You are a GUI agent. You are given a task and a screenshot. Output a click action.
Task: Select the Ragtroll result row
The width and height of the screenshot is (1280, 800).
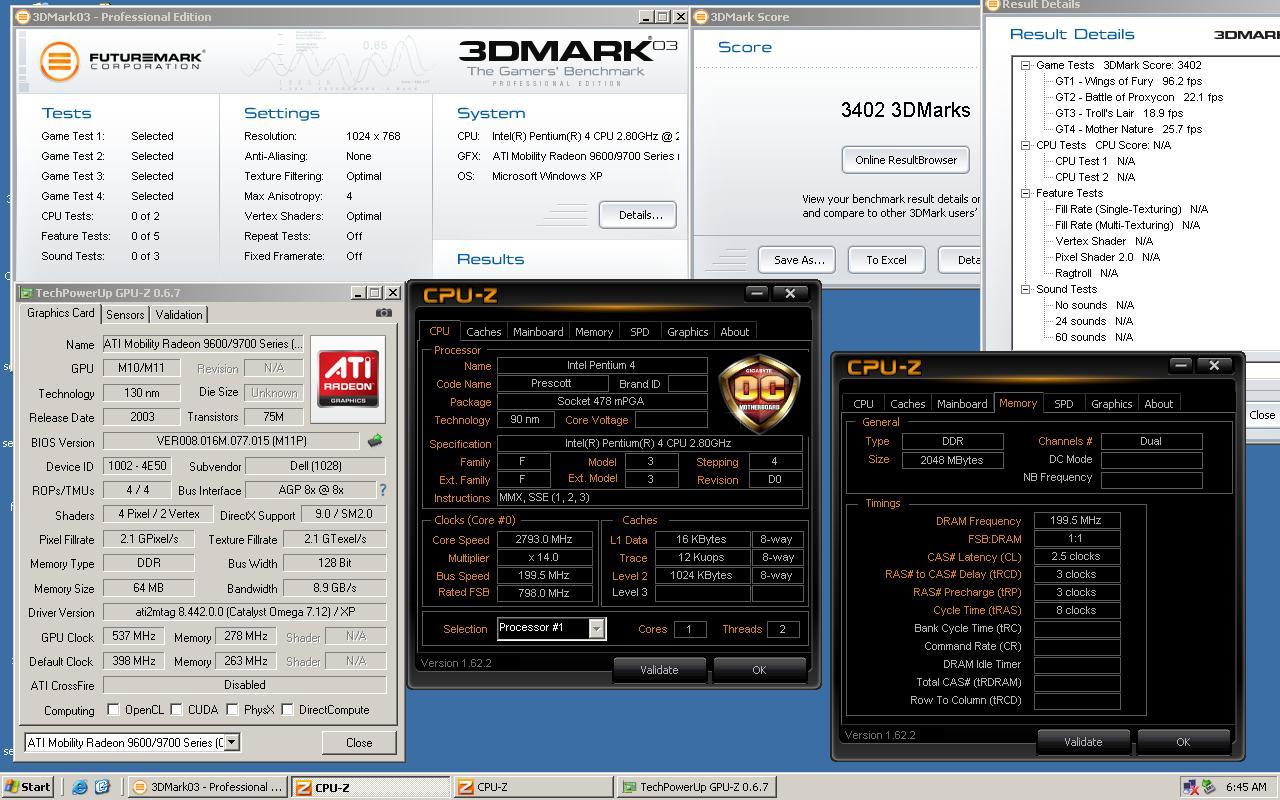(x=1086, y=273)
